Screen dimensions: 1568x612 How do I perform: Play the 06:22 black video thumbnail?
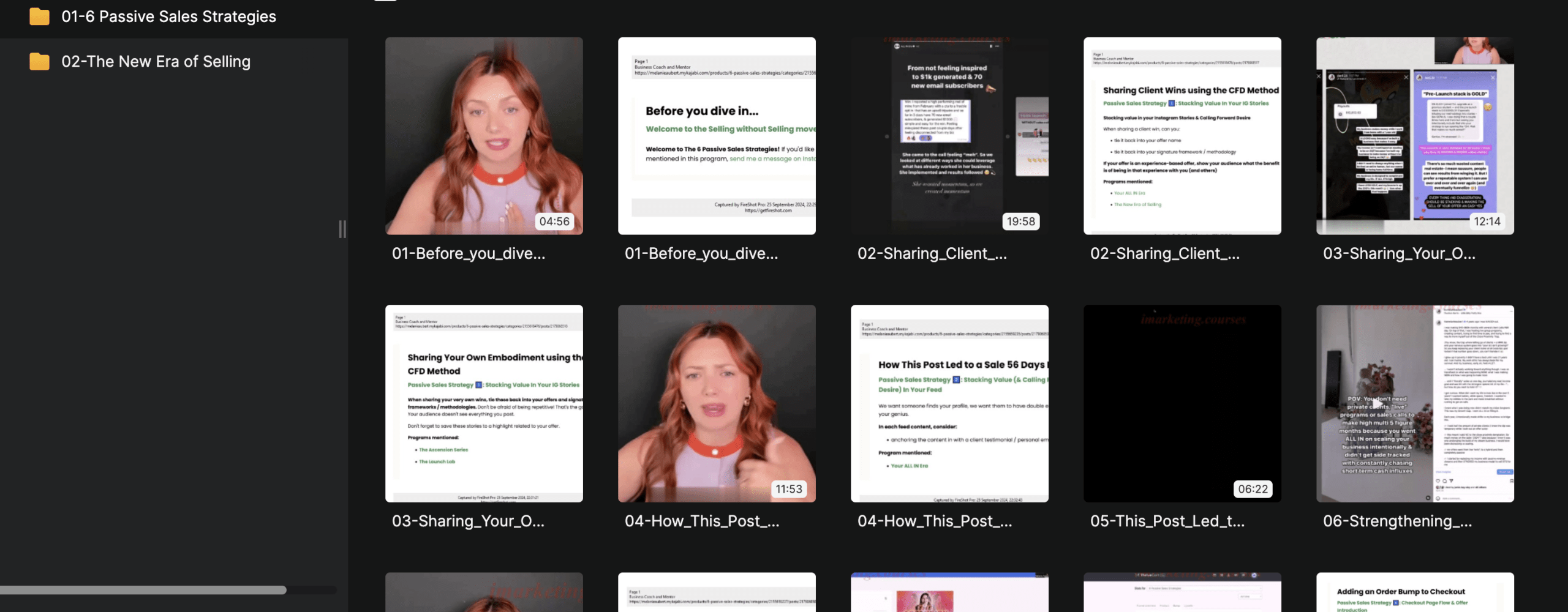click(1182, 403)
